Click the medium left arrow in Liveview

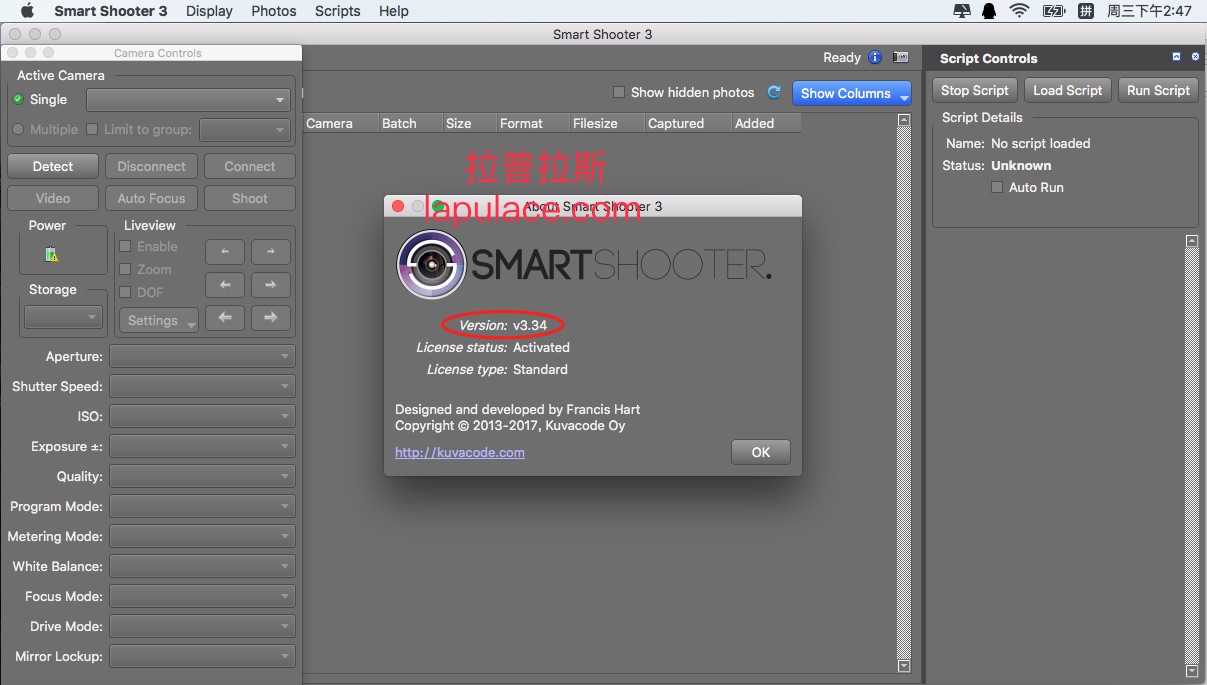point(225,285)
